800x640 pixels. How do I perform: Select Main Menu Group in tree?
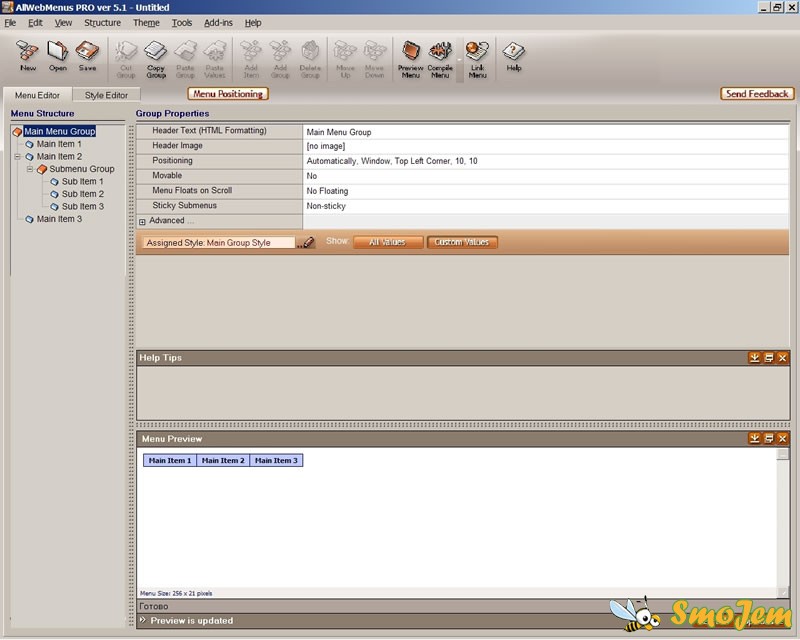[x=60, y=131]
